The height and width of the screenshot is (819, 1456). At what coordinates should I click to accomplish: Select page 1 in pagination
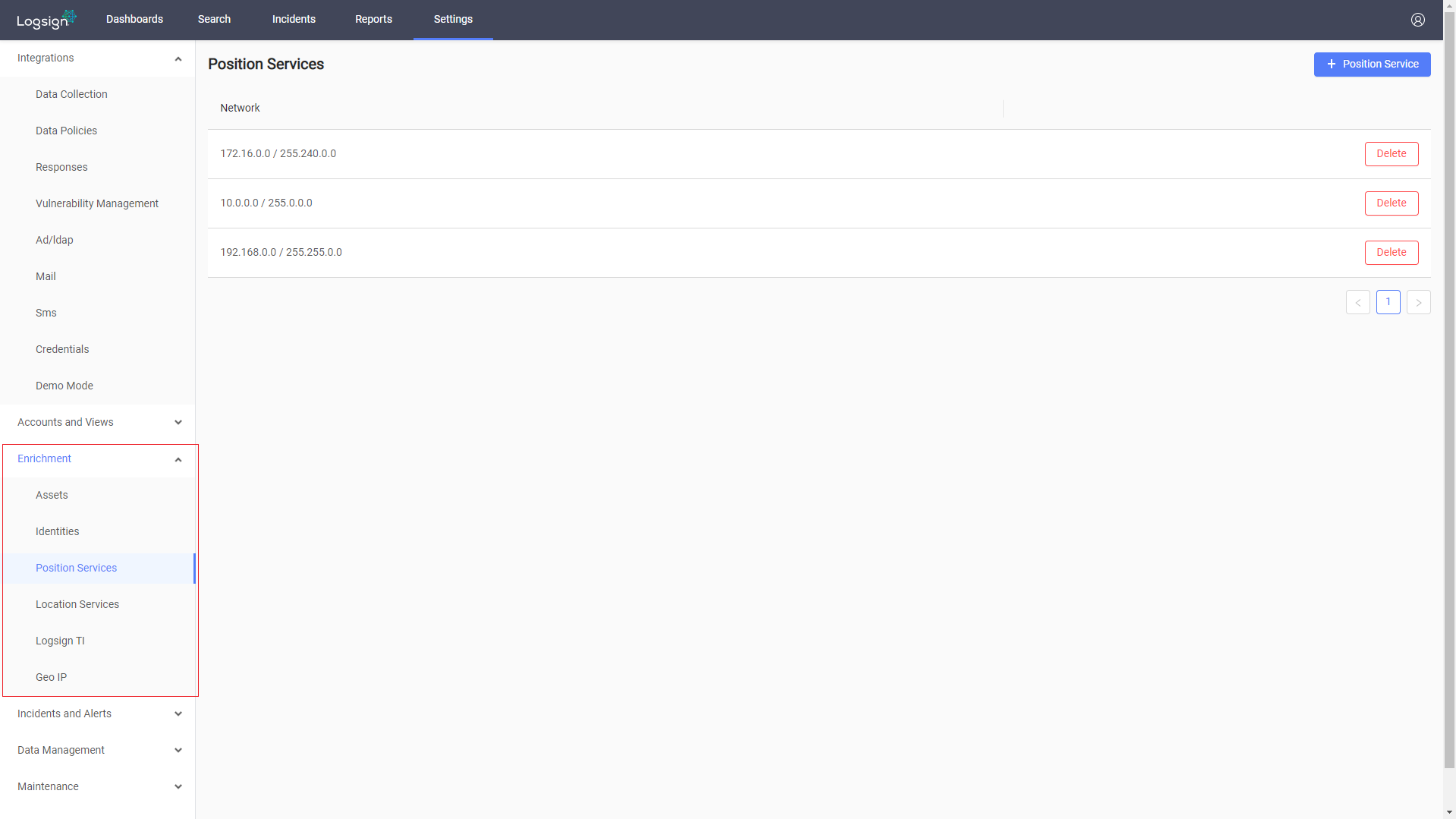click(1388, 302)
